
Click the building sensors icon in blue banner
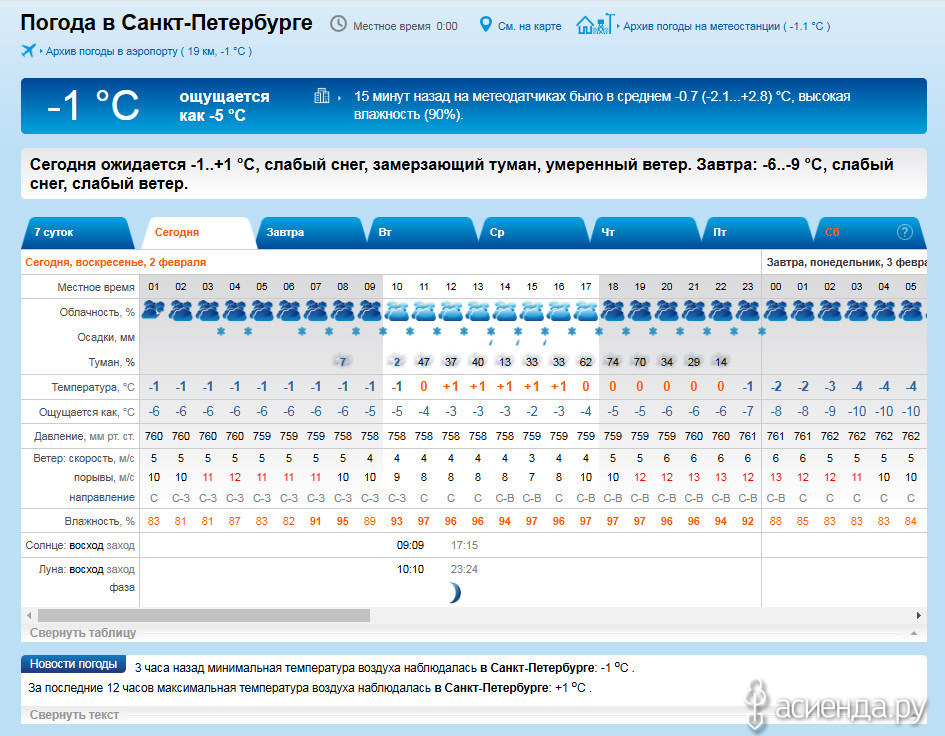[322, 95]
